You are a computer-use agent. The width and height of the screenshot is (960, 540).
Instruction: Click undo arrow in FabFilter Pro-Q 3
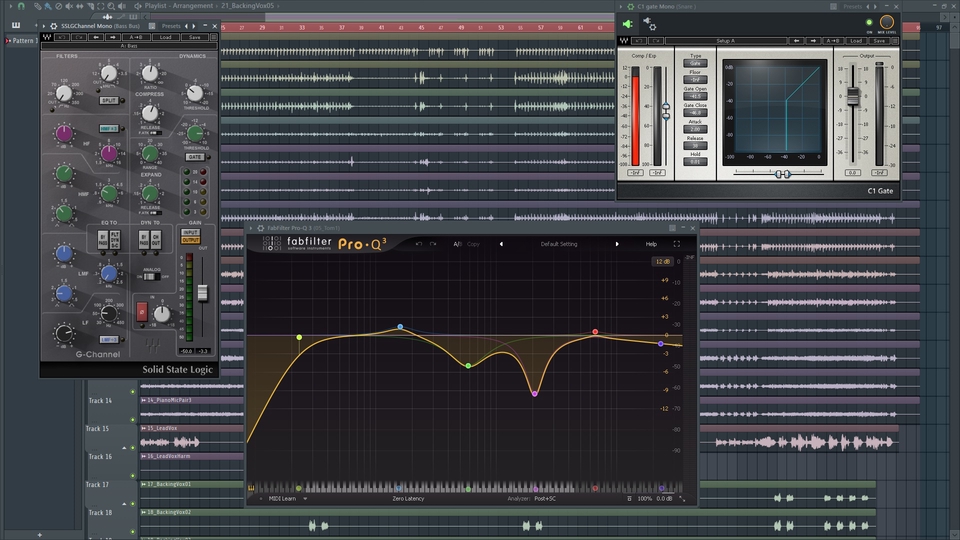[419, 244]
